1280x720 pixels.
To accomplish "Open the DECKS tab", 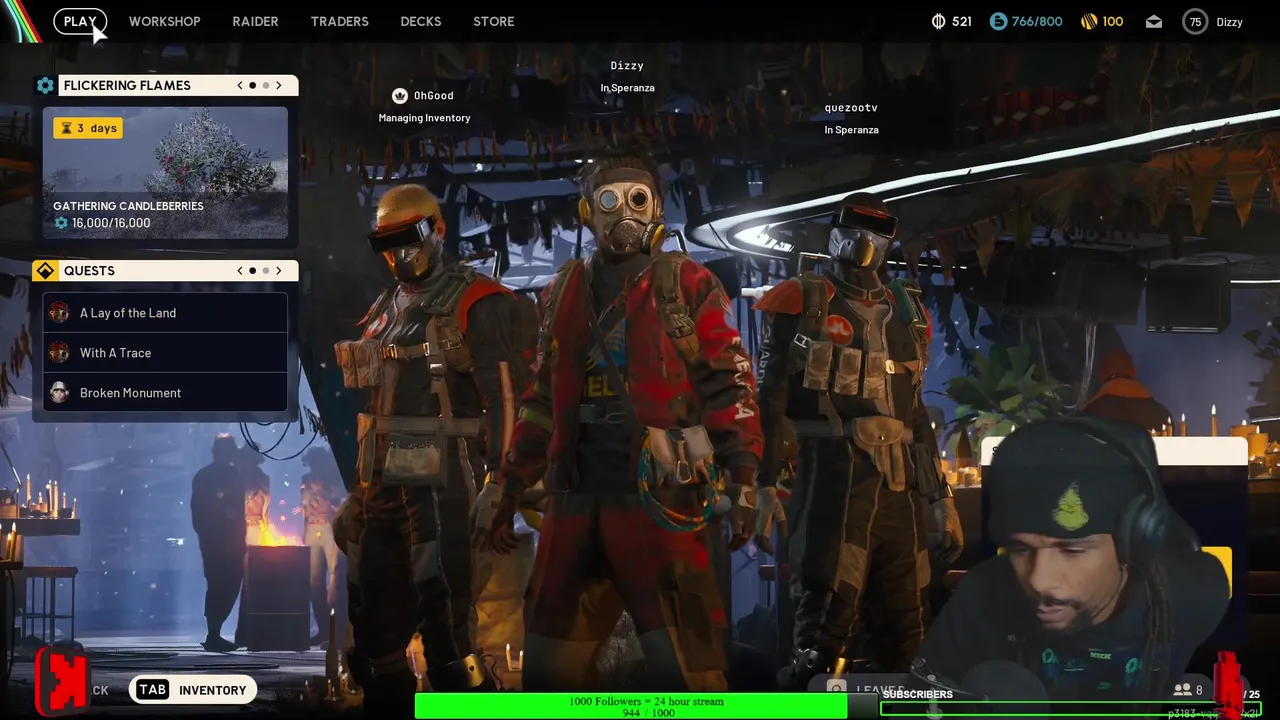I will (x=420, y=21).
